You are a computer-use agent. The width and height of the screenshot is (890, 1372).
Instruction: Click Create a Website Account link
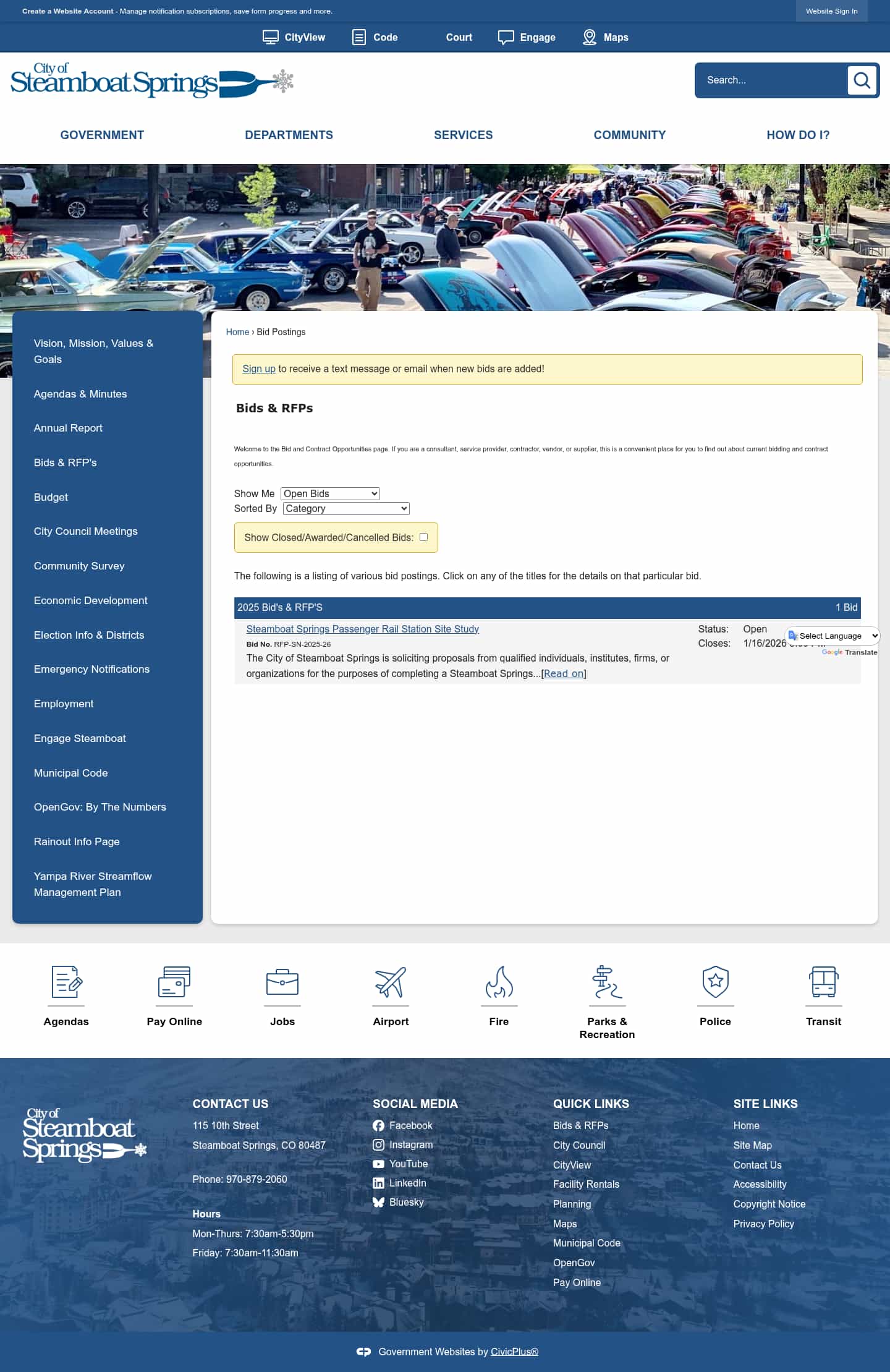68,11
